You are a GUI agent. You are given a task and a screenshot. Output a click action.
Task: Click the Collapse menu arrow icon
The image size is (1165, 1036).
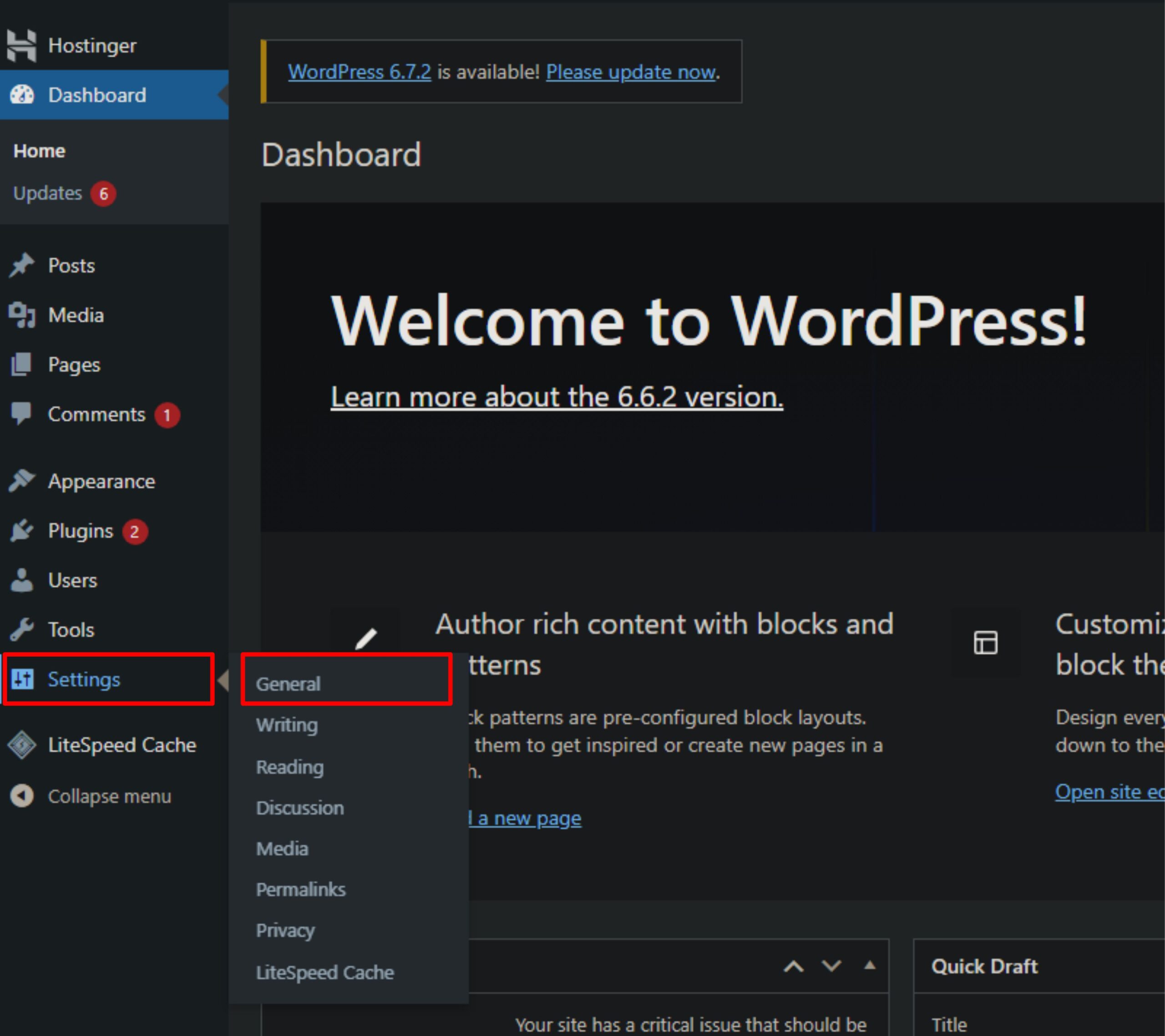(x=22, y=796)
